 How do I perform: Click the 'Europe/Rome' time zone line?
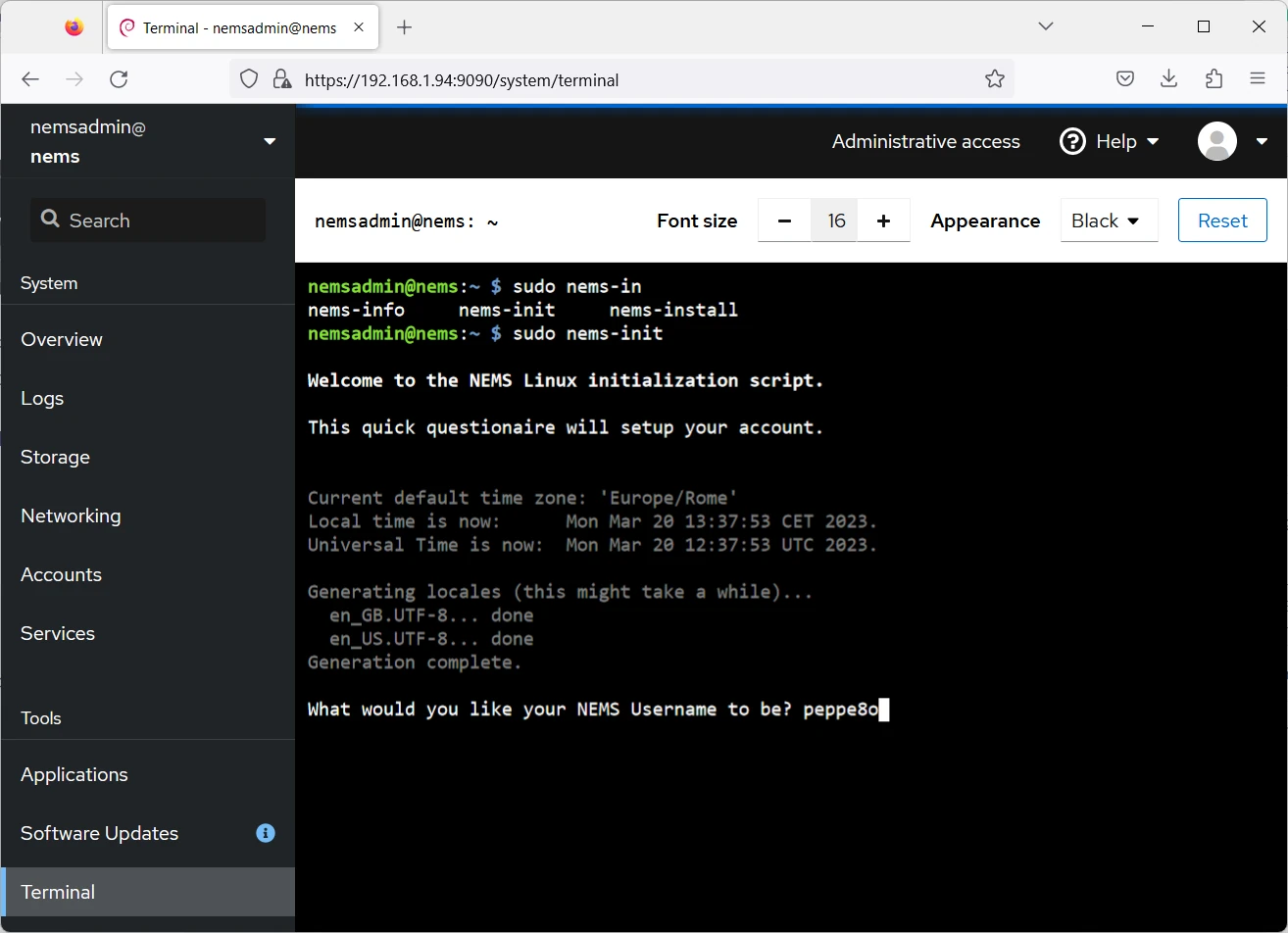coord(522,498)
